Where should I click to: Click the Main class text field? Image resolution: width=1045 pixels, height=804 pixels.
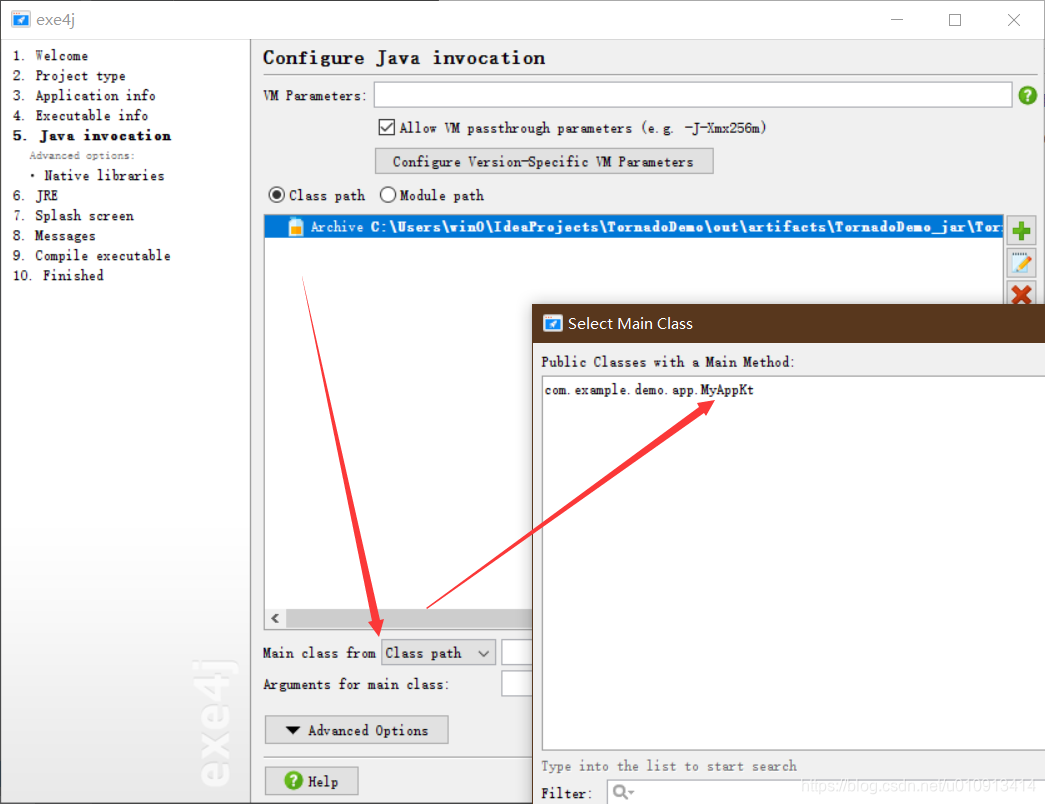tap(517, 653)
